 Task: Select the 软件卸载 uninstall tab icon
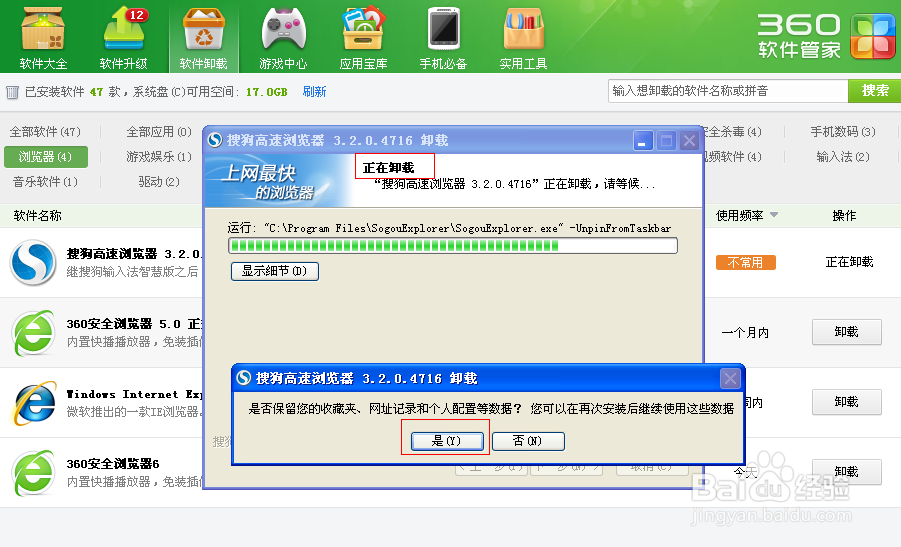[x=203, y=37]
